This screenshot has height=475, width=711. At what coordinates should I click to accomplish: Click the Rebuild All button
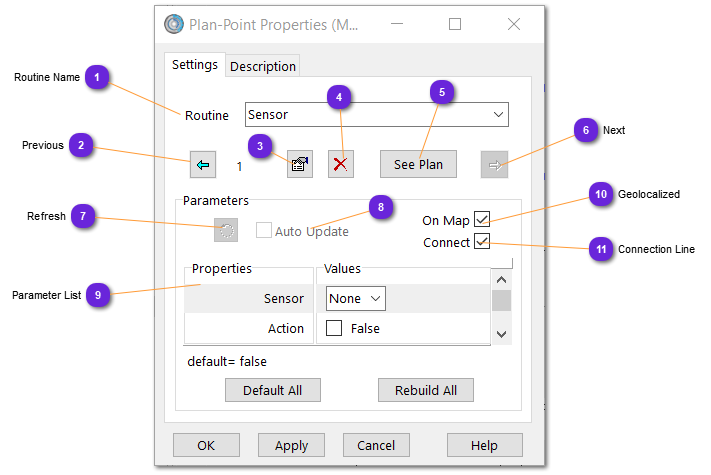click(x=425, y=390)
